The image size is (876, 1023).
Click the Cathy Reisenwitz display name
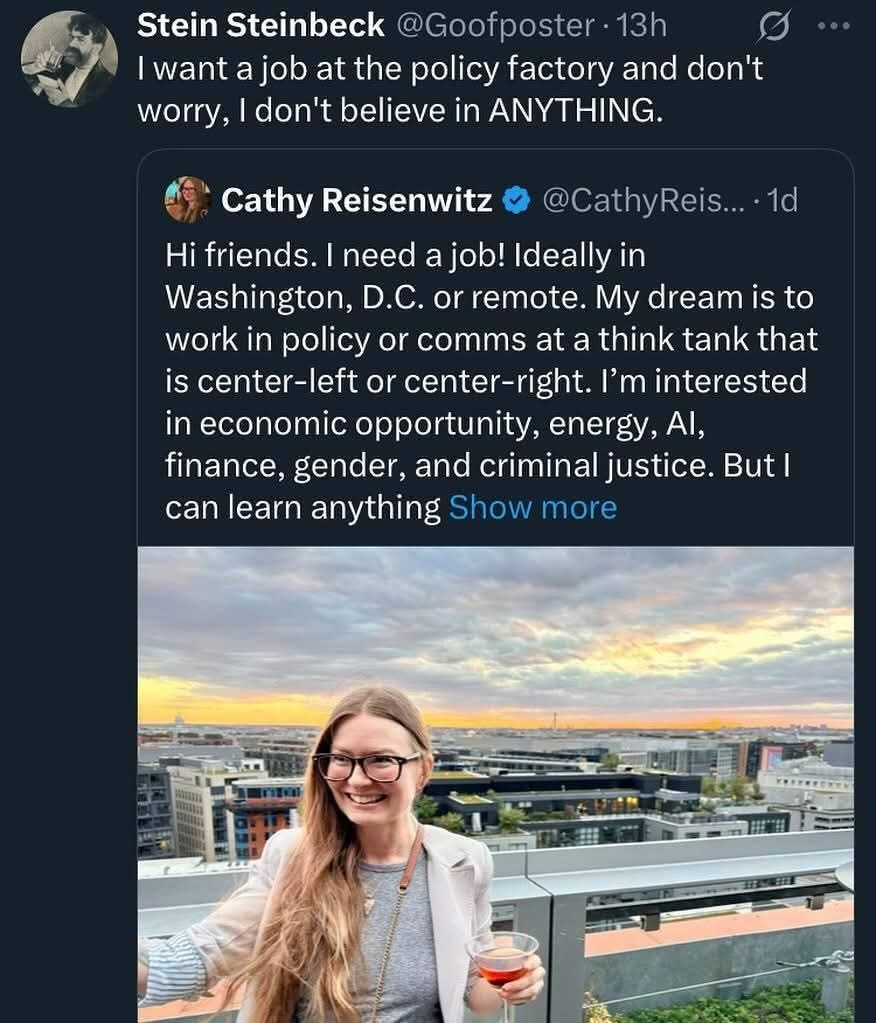coord(356,201)
